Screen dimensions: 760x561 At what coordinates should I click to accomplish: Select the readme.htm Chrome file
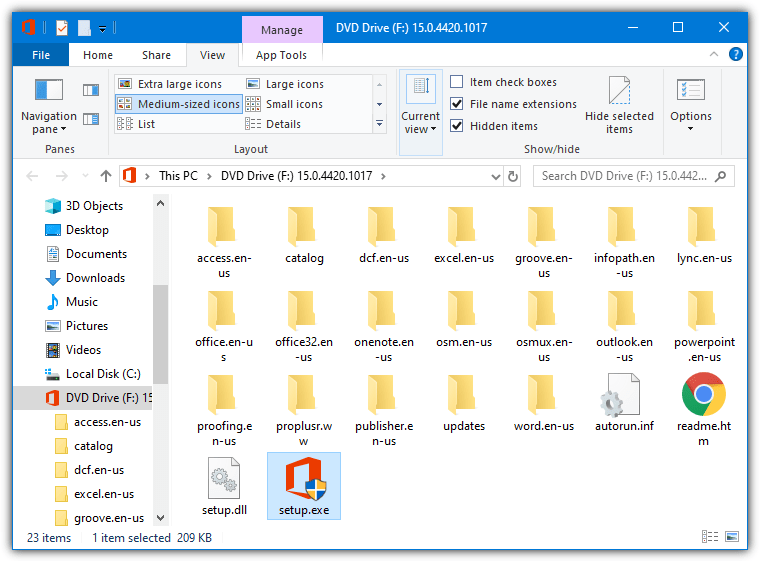(x=704, y=409)
